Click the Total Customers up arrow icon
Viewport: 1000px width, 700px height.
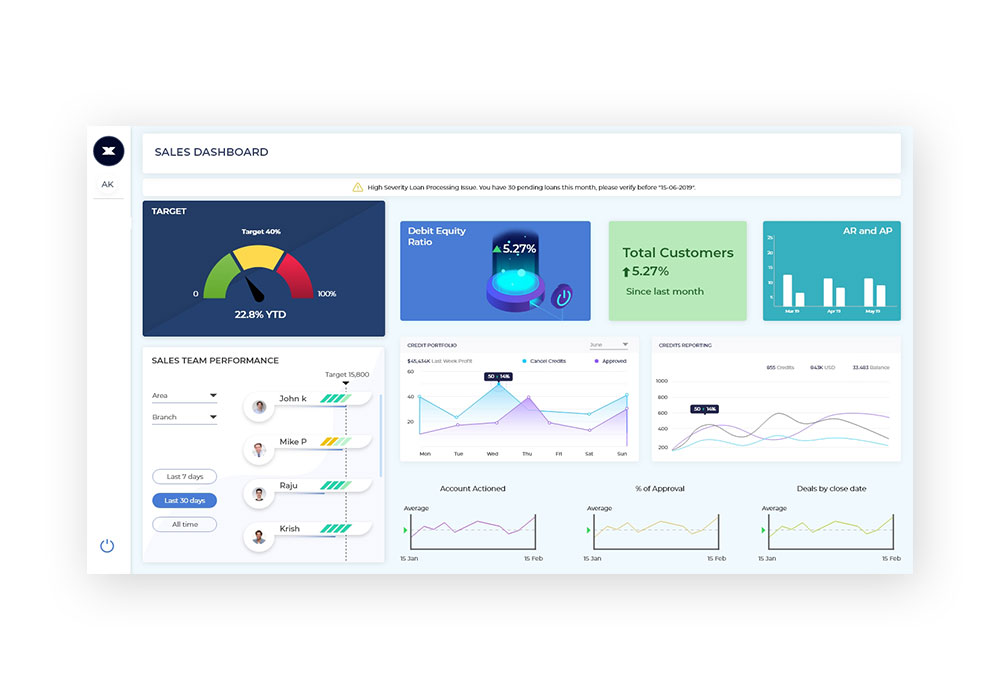(626, 272)
